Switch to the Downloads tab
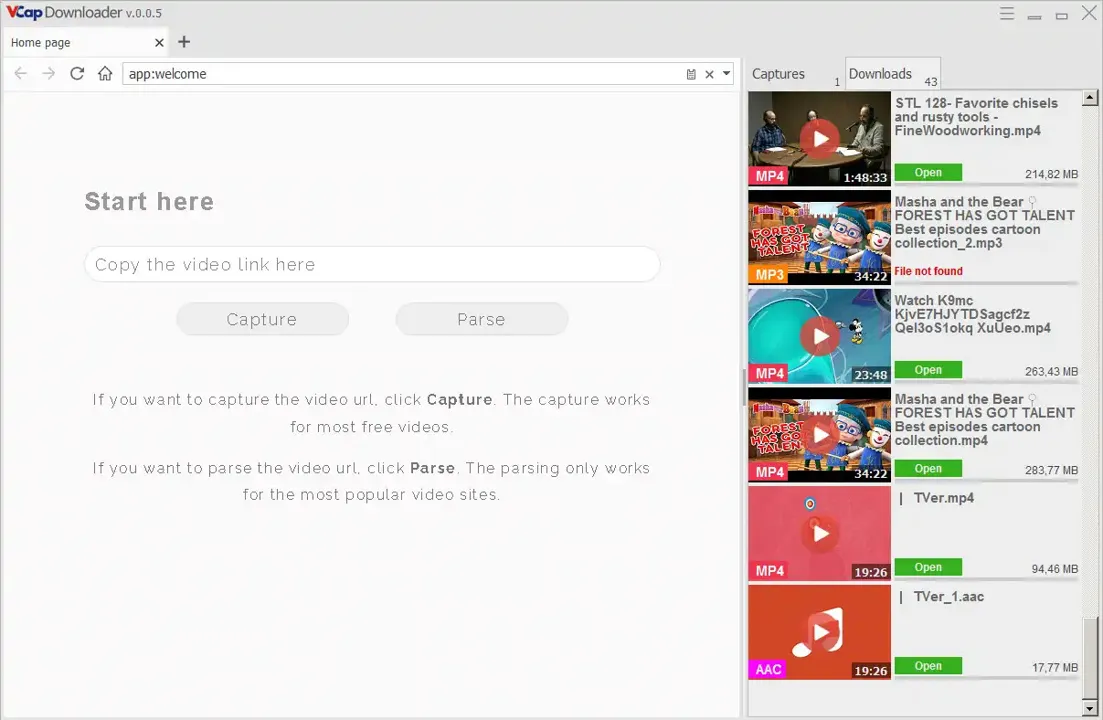 coord(892,74)
